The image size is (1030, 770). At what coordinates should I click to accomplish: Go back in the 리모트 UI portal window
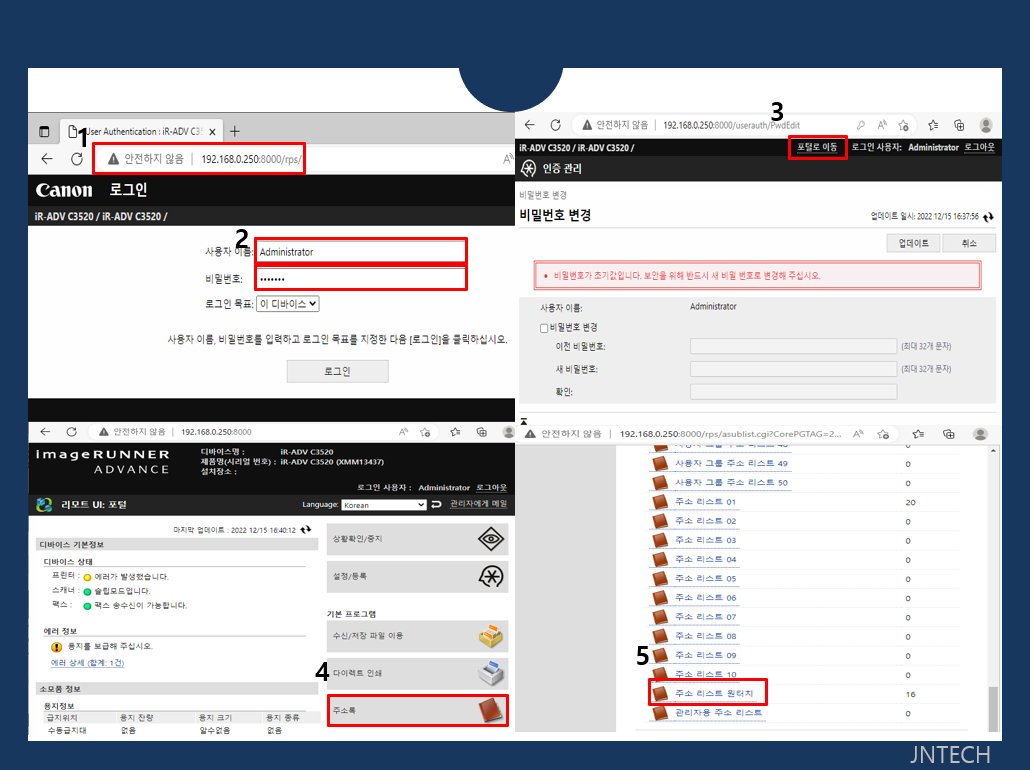pyautogui.click(x=45, y=432)
